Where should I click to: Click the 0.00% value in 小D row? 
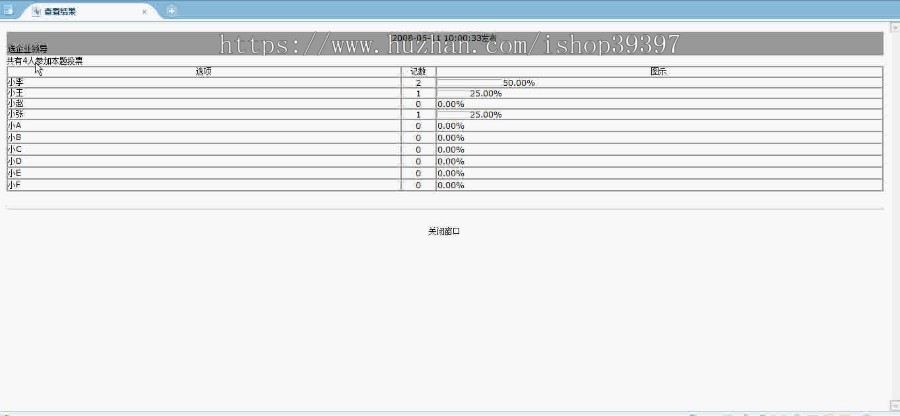click(451, 162)
